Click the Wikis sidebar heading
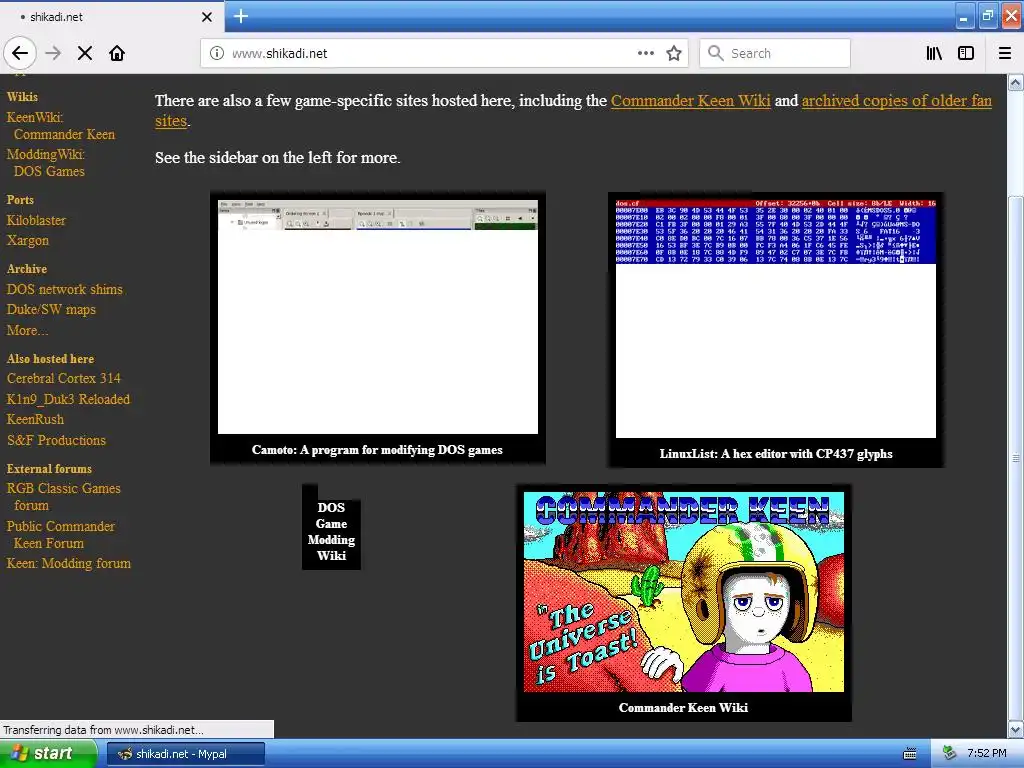 coord(22,97)
